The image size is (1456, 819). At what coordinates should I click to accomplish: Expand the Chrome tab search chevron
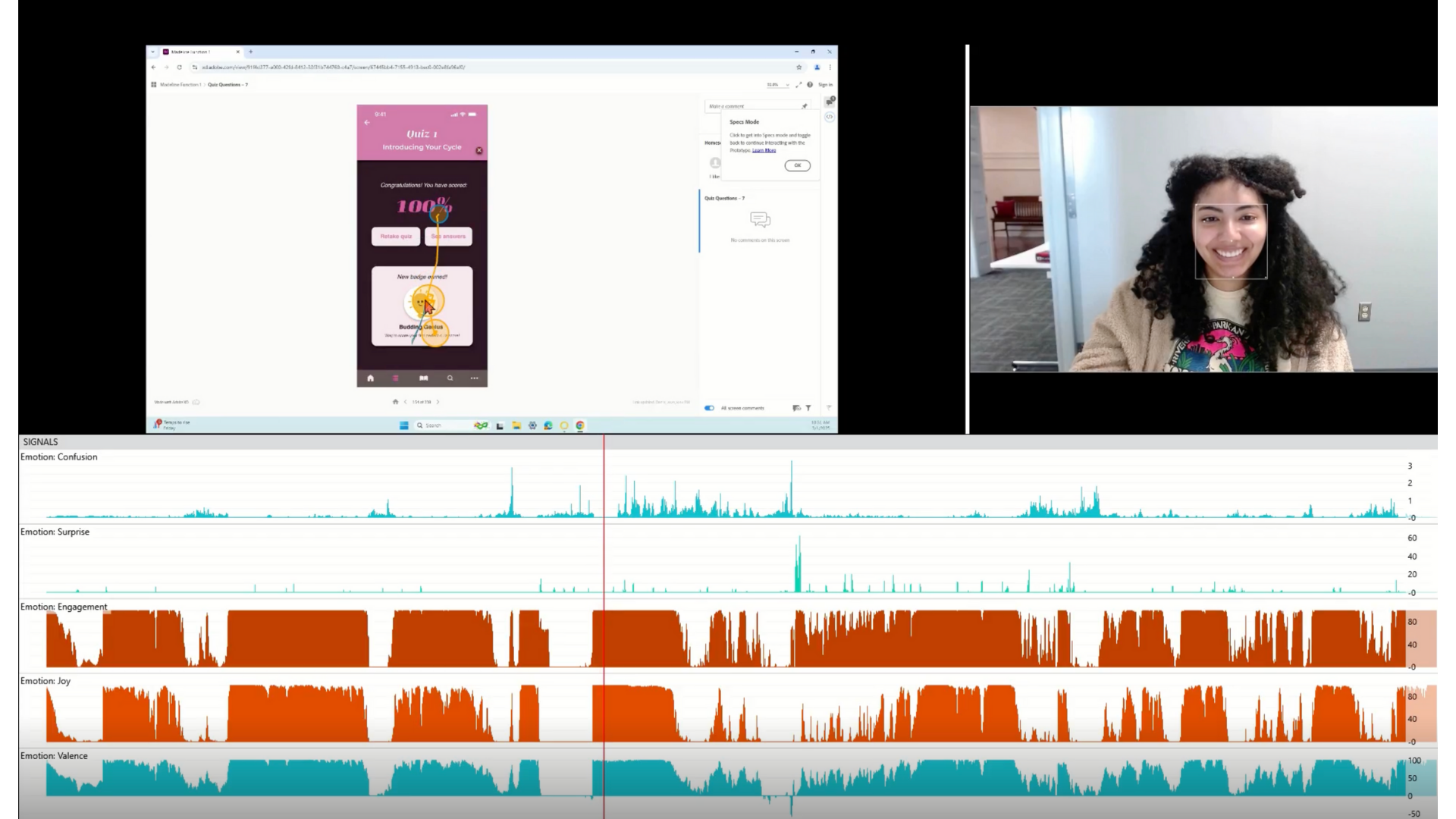tap(152, 52)
